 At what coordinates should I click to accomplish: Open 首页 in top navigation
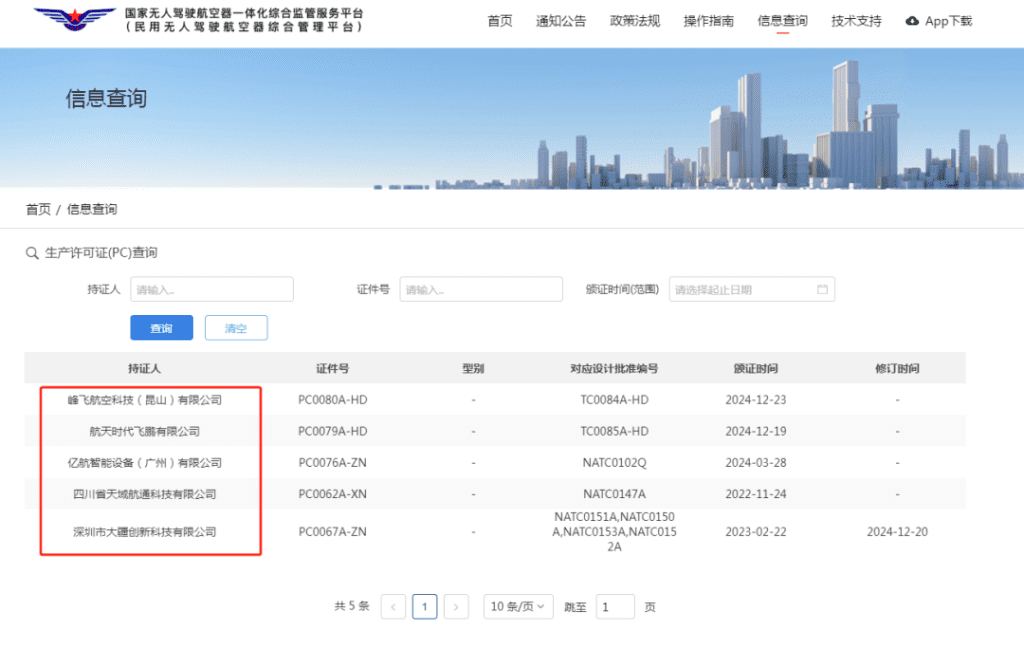[x=499, y=21]
